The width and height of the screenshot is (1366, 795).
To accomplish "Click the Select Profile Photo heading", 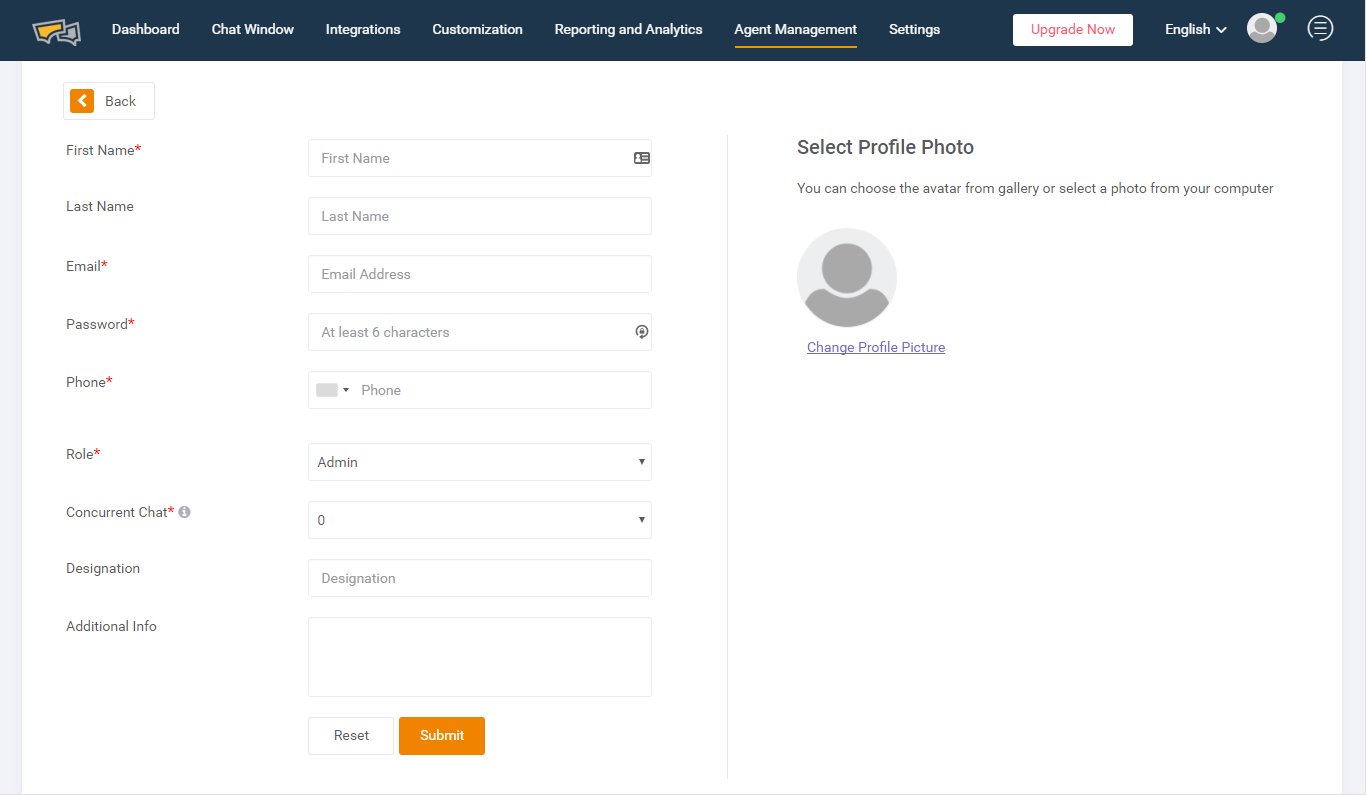I will tap(885, 147).
